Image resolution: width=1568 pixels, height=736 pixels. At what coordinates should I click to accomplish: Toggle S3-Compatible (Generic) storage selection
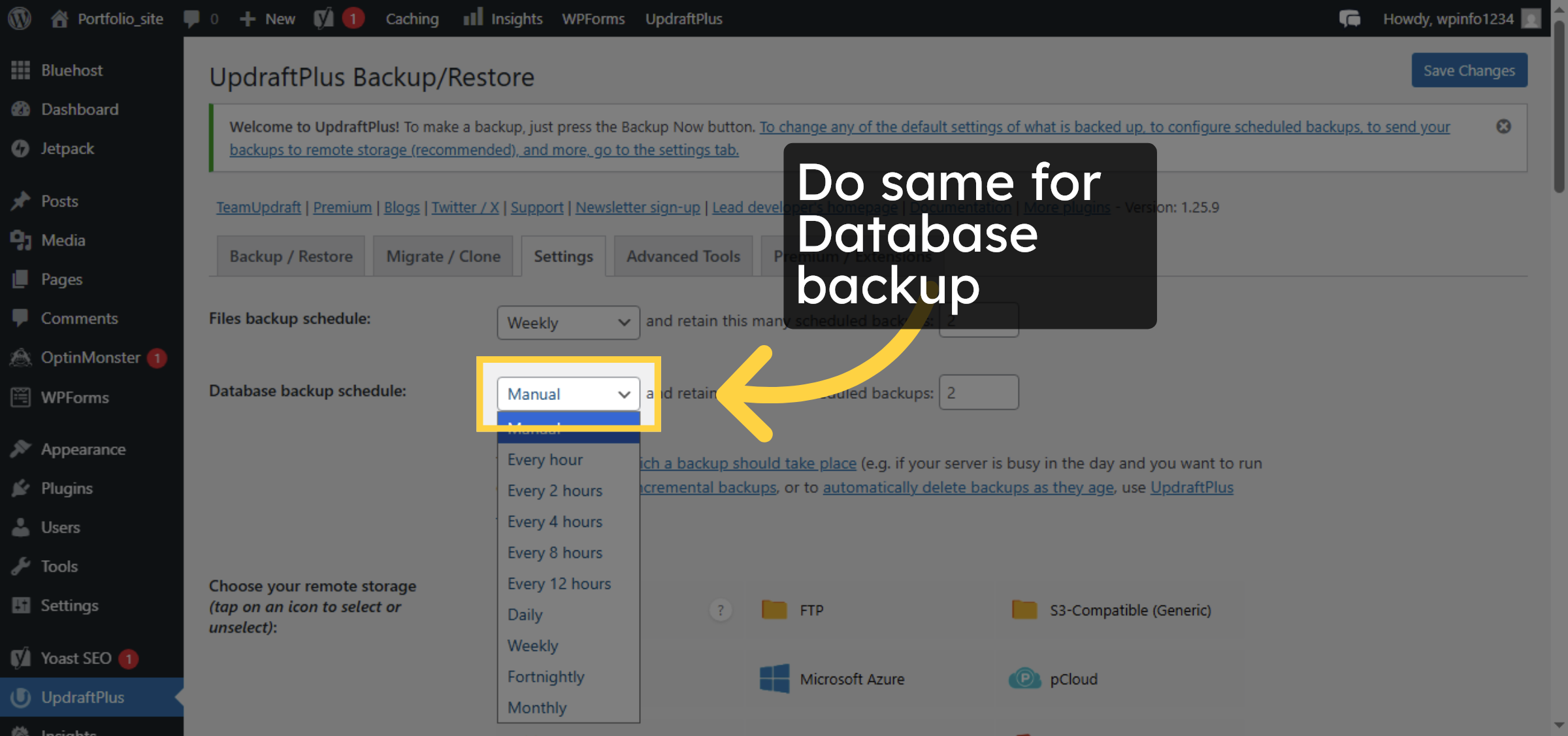[x=1025, y=609]
